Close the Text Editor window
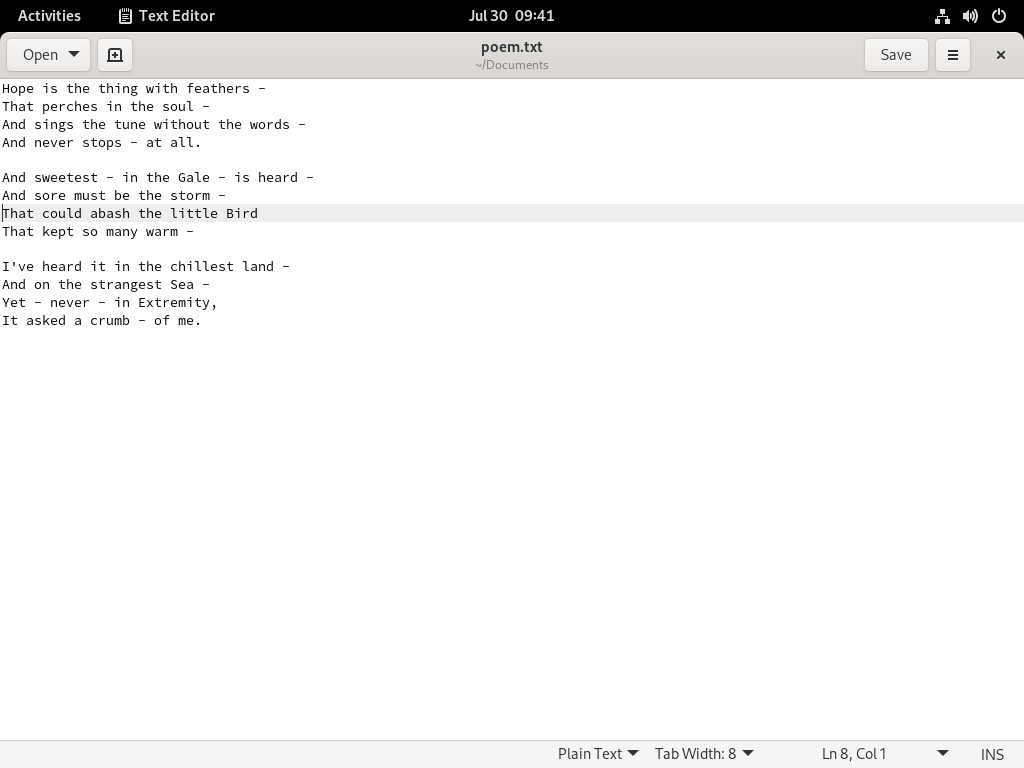 [x=1000, y=55]
